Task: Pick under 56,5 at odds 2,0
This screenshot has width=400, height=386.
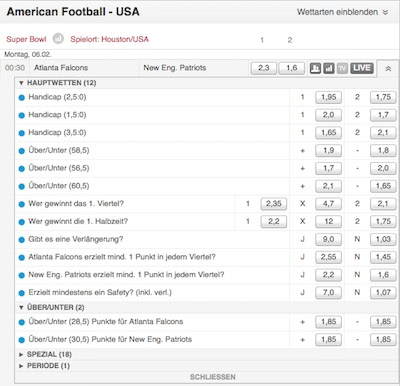Action: [x=383, y=168]
